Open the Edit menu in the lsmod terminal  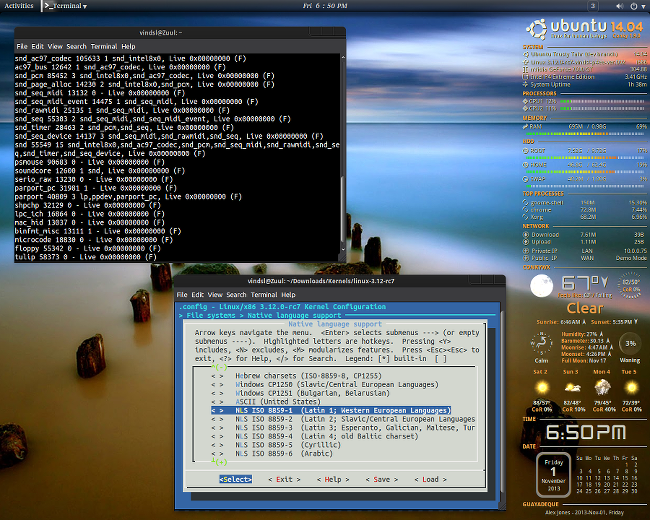click(37, 46)
